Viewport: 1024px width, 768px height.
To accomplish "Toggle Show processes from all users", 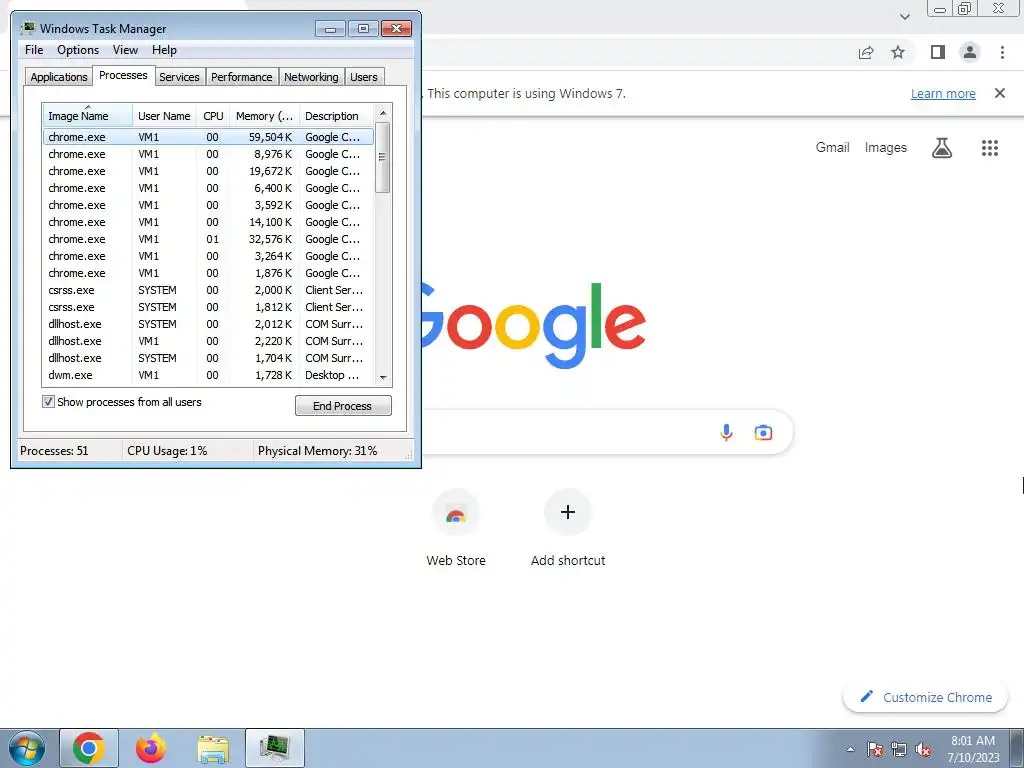I will pos(48,402).
